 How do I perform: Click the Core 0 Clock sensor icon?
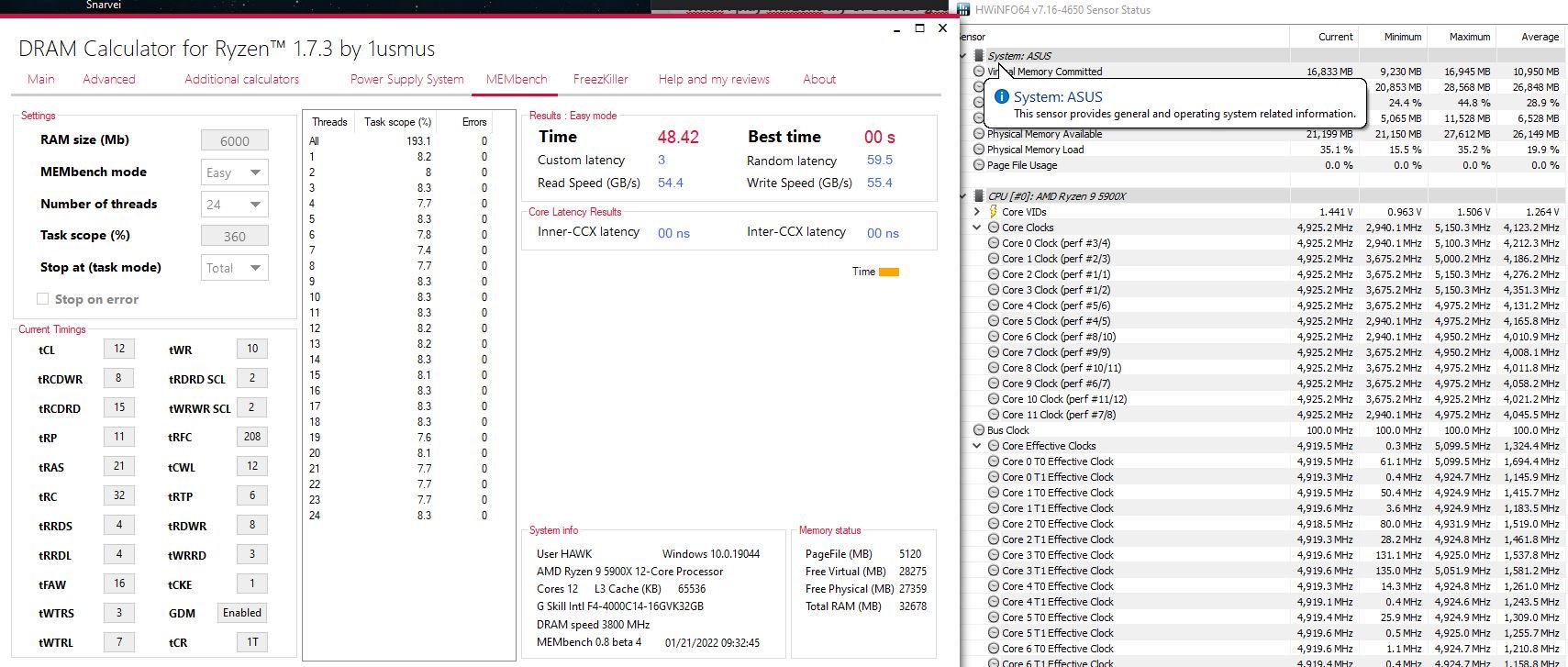click(x=994, y=243)
